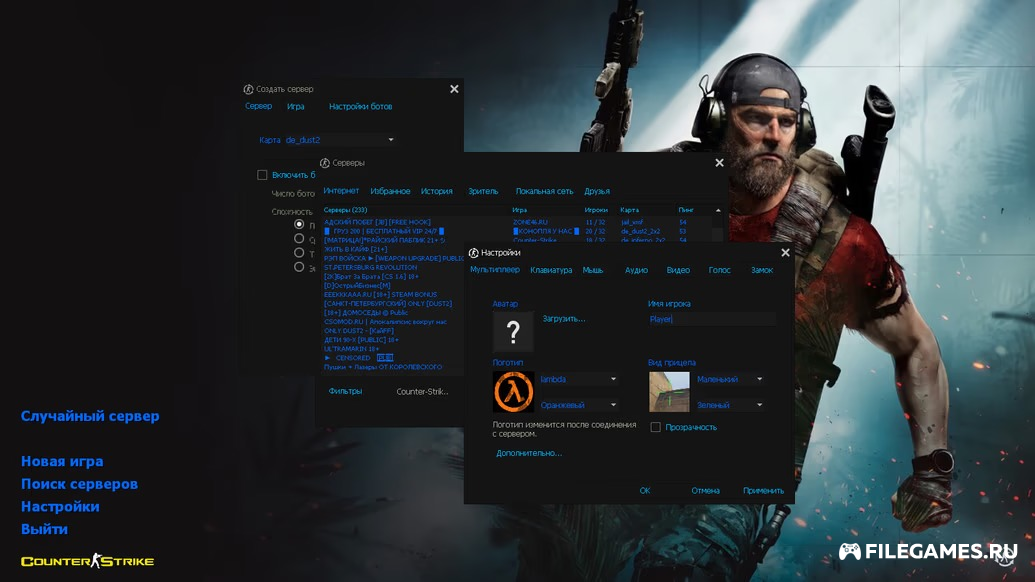Select Настройки in the main menu
1035x582 pixels.
[60, 506]
